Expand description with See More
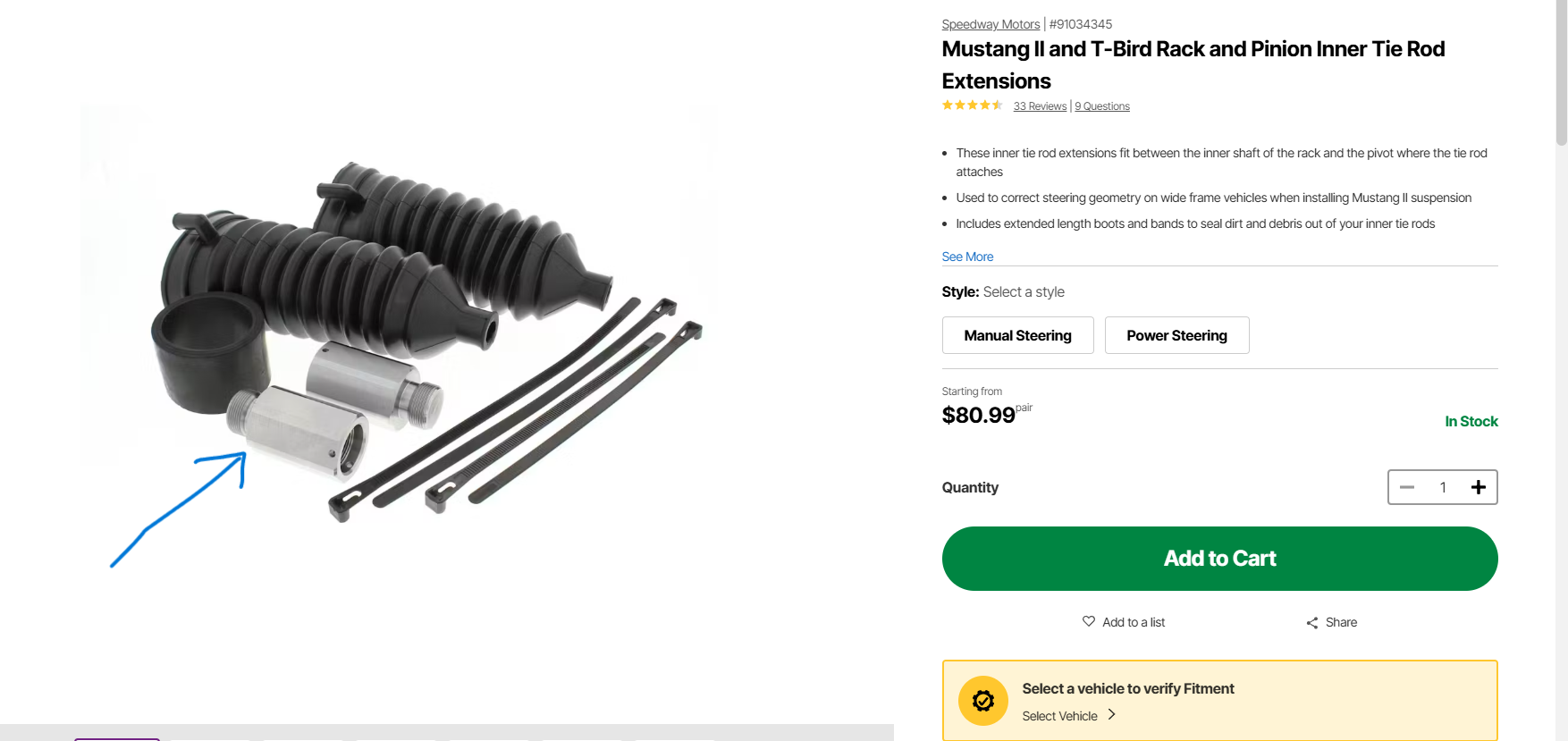The height and width of the screenshot is (741, 1568). click(x=967, y=257)
